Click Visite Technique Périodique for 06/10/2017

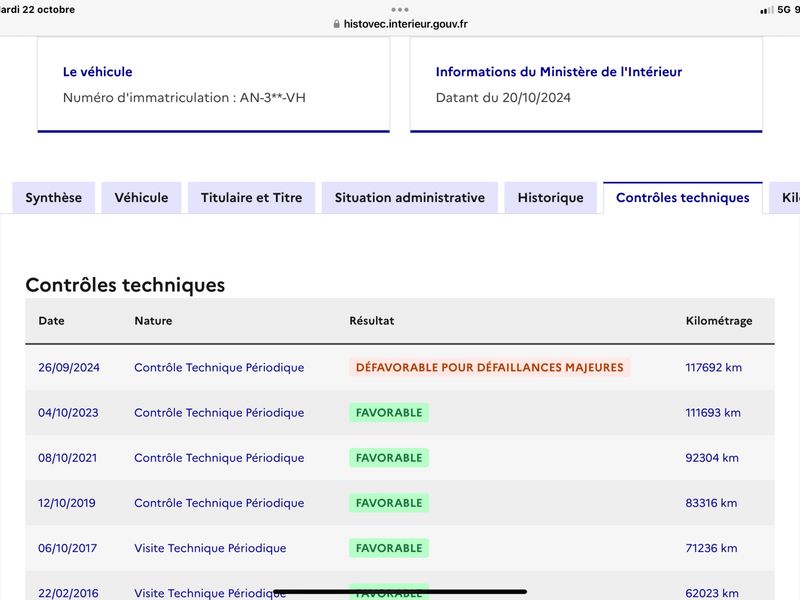(210, 548)
